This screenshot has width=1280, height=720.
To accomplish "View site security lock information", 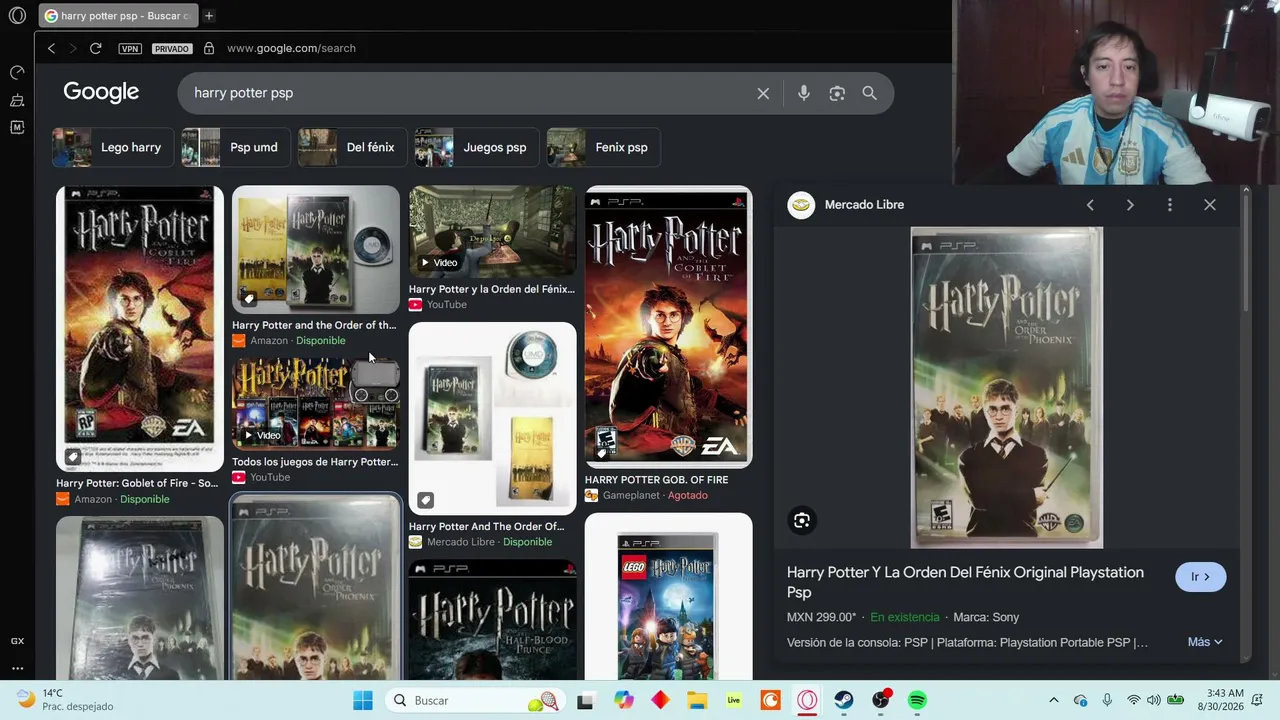I will click(209, 48).
